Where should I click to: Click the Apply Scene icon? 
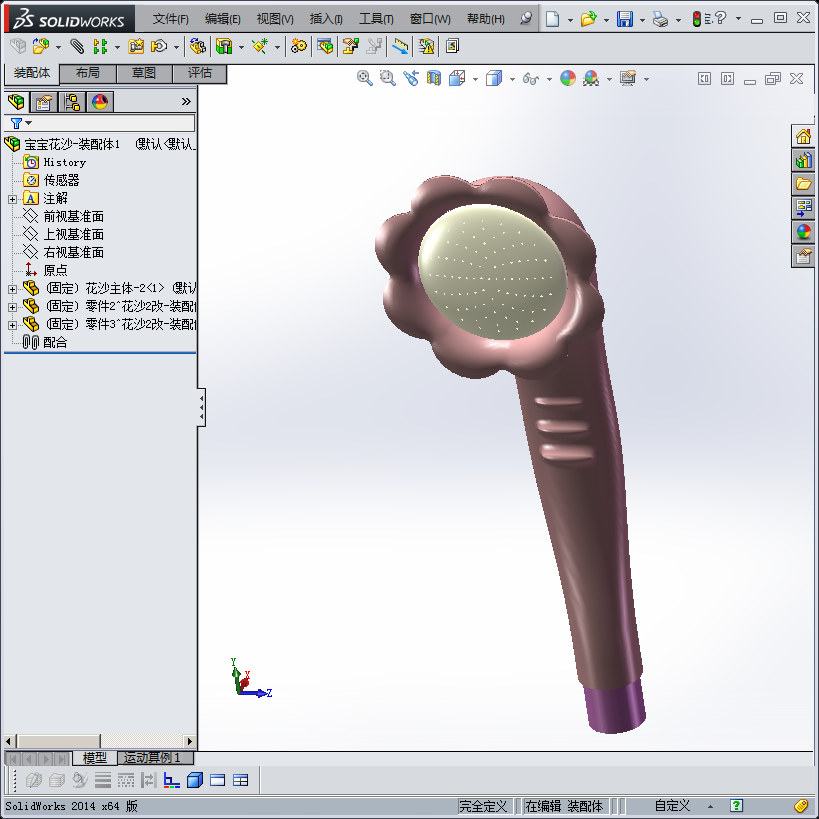[x=591, y=79]
